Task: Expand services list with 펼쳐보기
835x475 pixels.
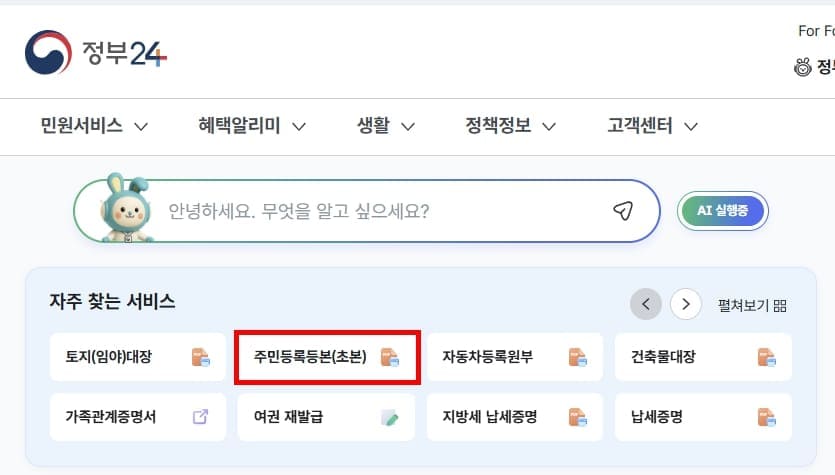Action: (752, 305)
